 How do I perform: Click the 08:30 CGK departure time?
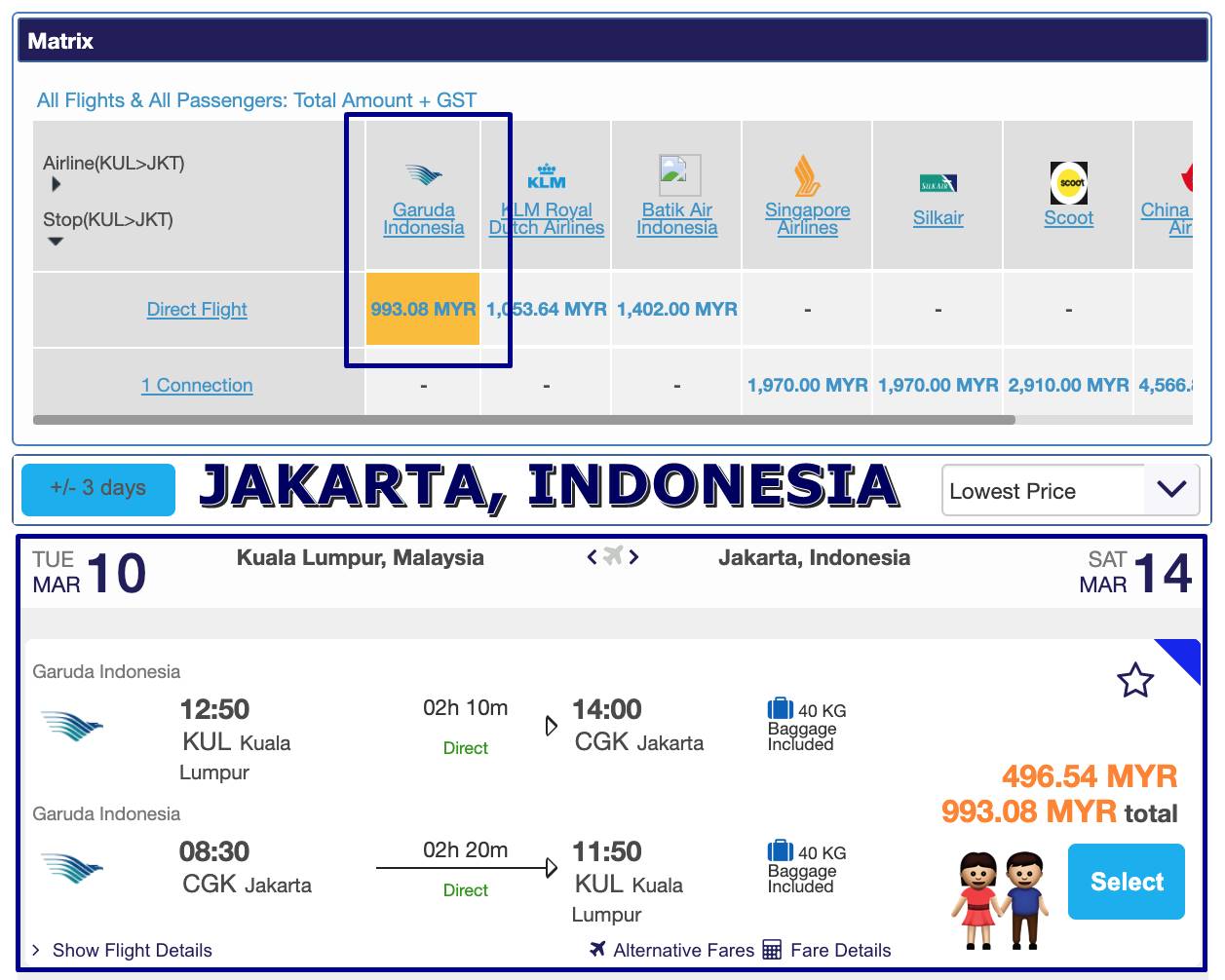pos(214,851)
